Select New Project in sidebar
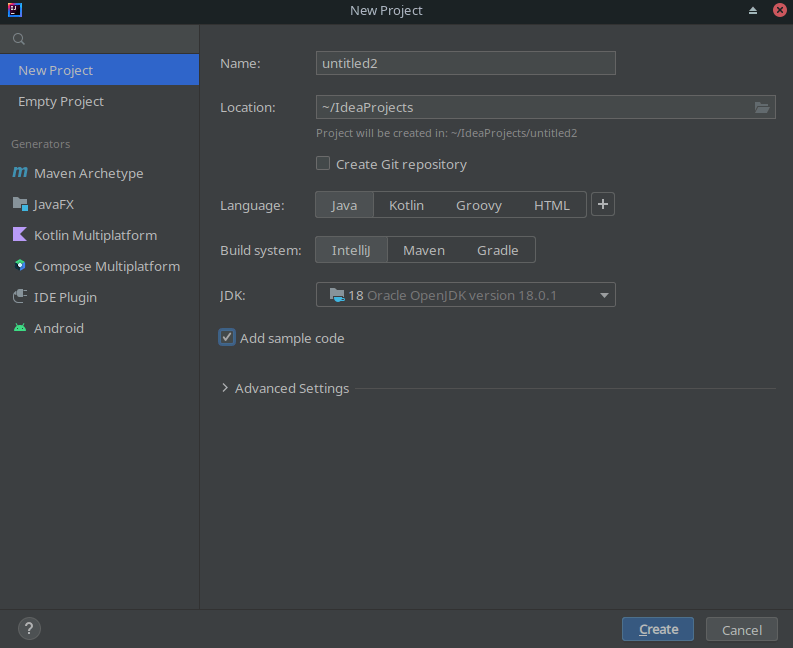 [x=100, y=70]
